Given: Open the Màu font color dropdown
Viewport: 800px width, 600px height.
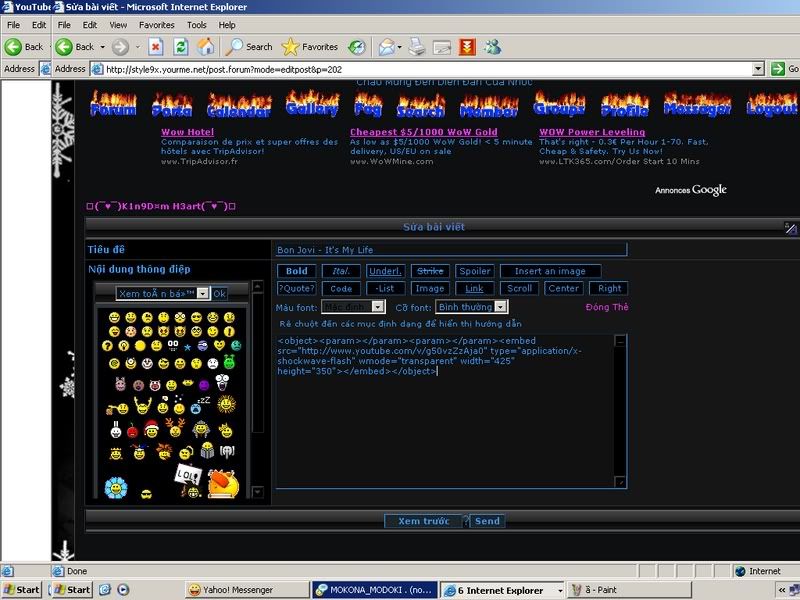Looking at the screenshot, I should [x=378, y=307].
